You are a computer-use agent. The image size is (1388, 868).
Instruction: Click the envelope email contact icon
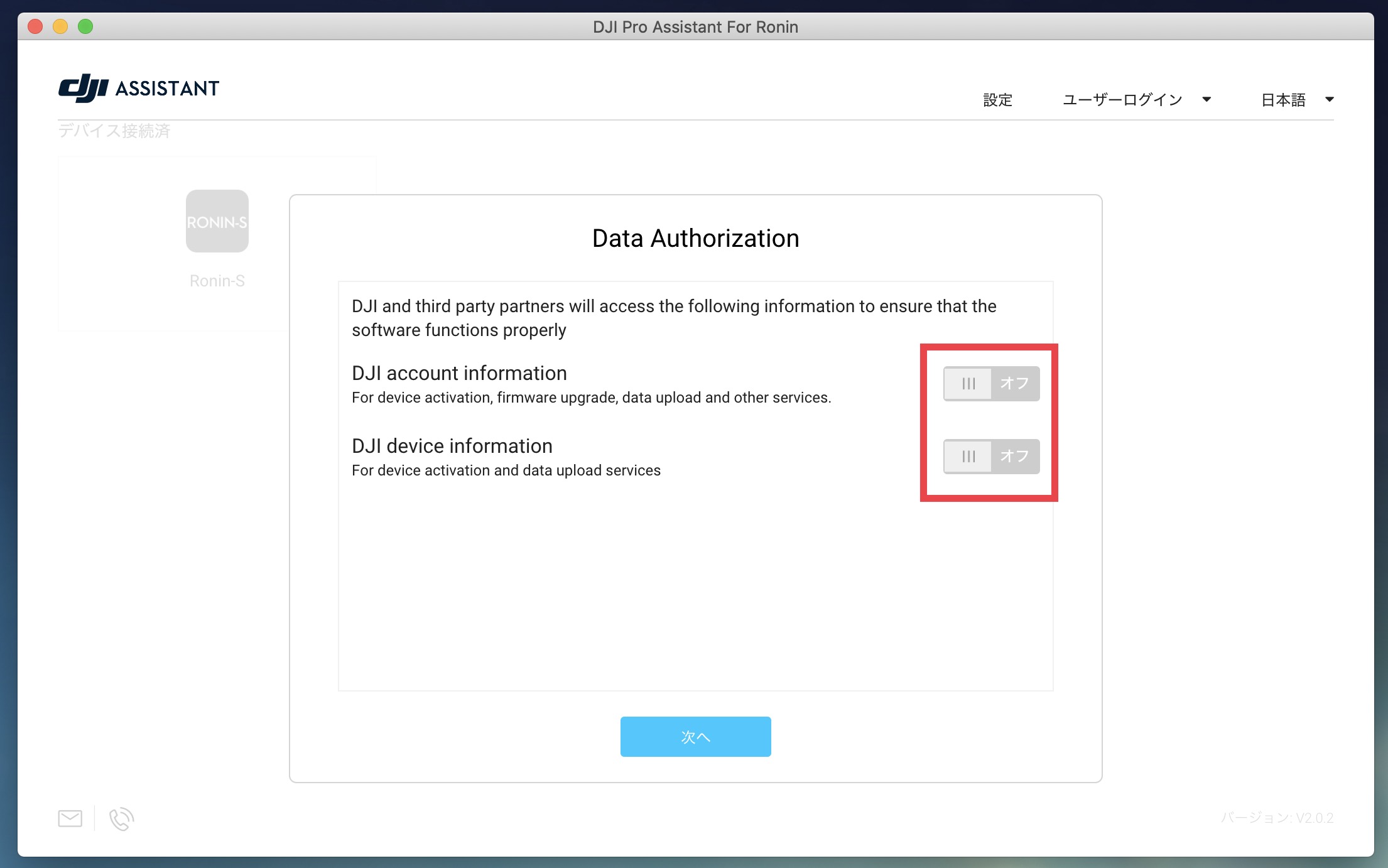(x=70, y=818)
